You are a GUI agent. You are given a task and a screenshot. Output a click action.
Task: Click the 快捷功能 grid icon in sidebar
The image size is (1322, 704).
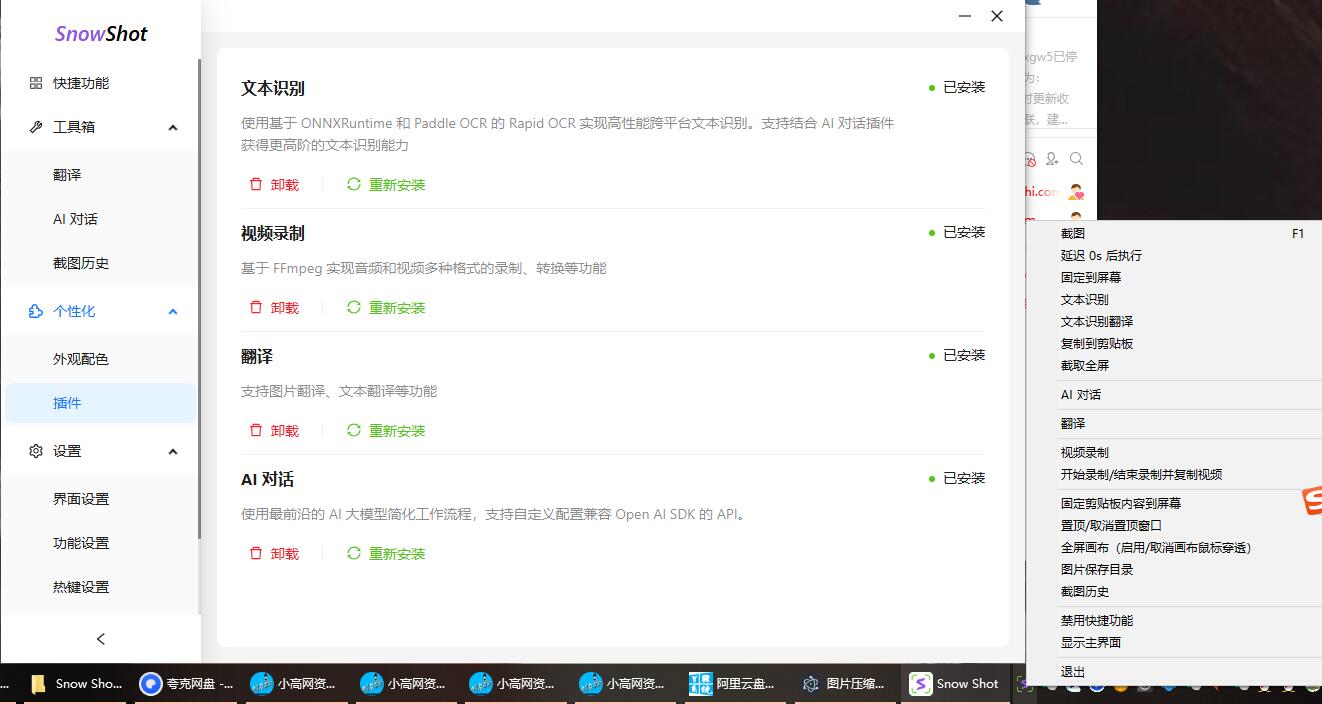coord(37,83)
